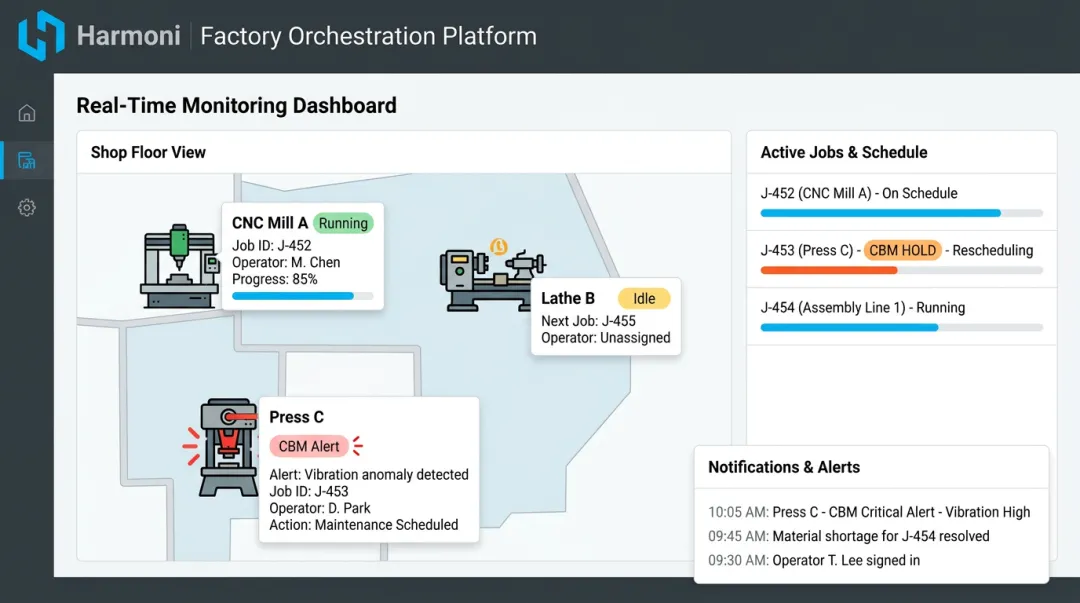Open the 09:30 AM operator signed in notification

[x=814, y=560]
